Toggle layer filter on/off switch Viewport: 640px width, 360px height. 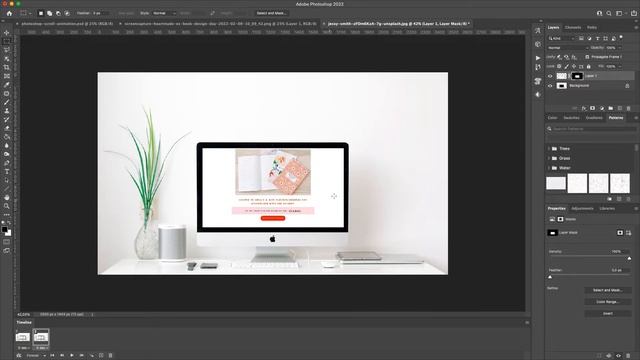[621, 37]
